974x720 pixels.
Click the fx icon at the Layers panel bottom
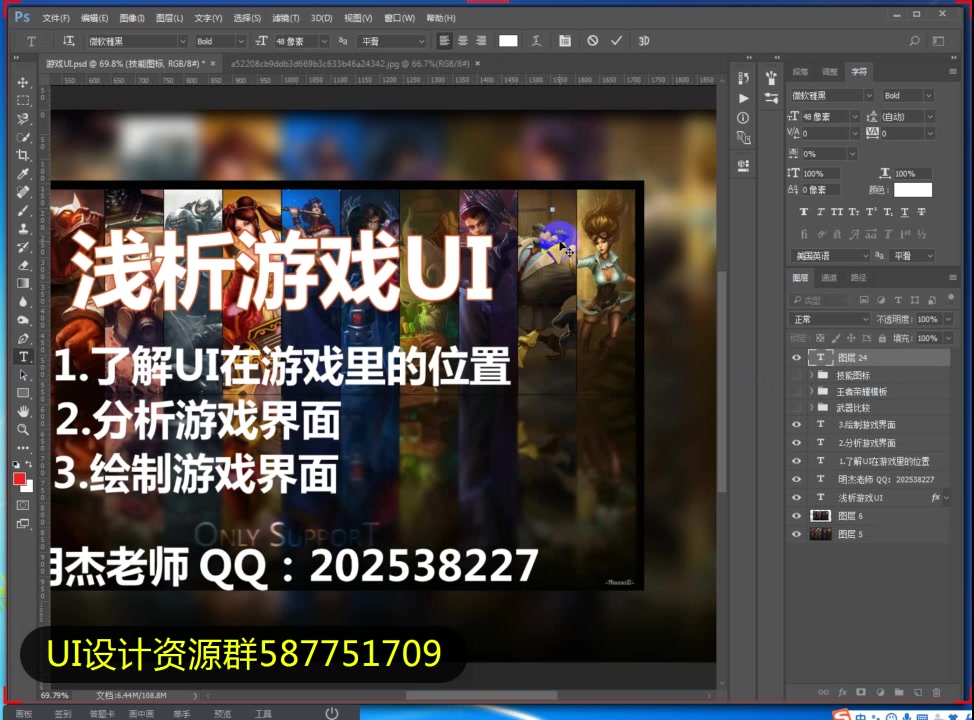click(x=842, y=692)
